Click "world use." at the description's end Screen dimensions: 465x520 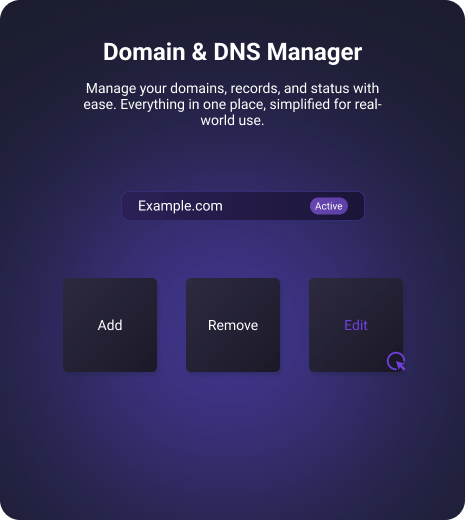[232, 120]
